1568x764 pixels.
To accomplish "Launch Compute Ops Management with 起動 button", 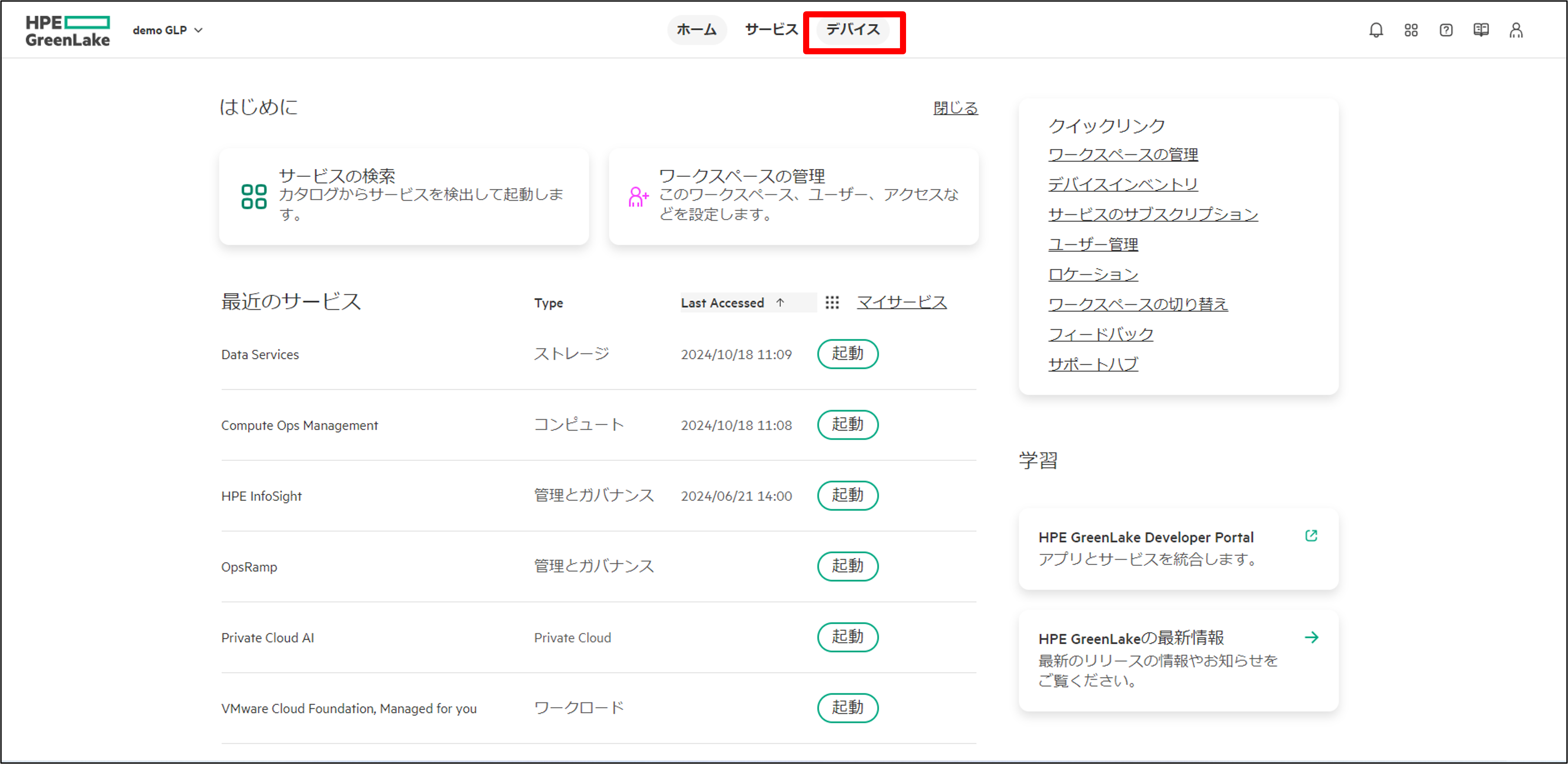I will [847, 424].
